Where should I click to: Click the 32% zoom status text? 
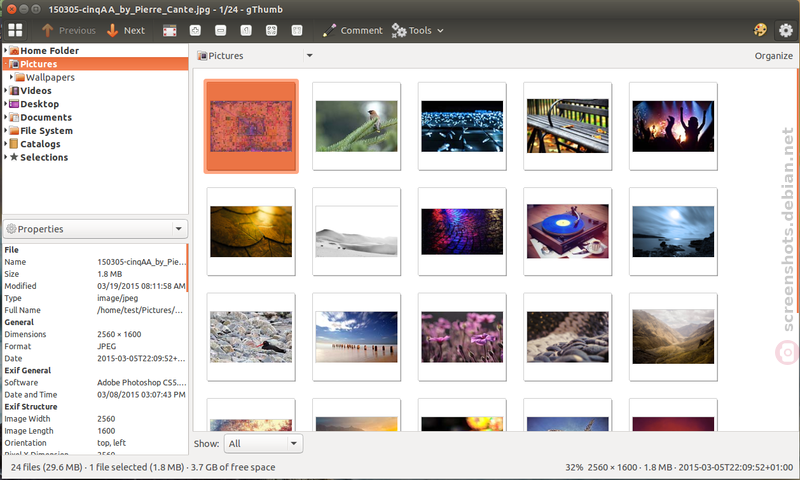tap(574, 467)
